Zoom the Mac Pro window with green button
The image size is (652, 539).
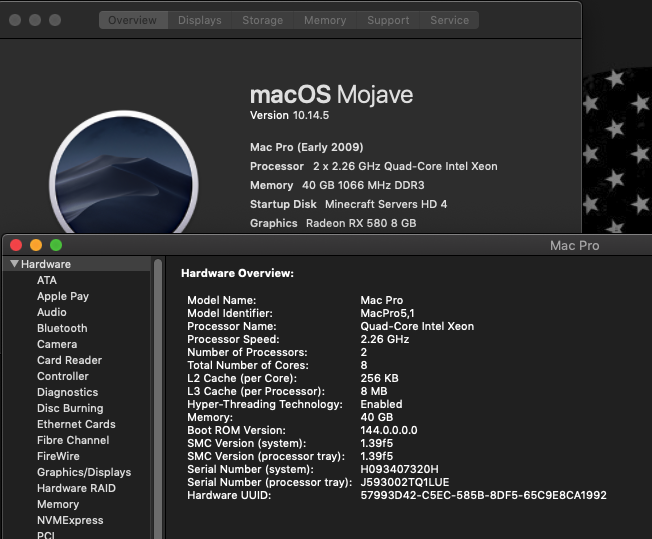56,245
